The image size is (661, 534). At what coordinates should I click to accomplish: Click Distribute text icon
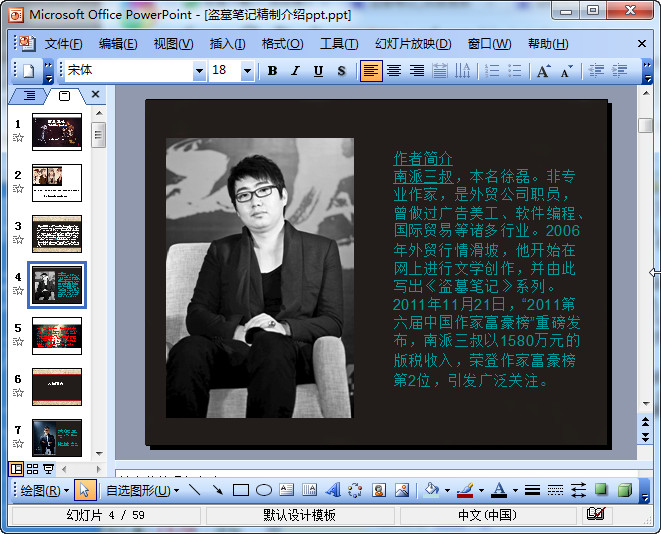440,71
